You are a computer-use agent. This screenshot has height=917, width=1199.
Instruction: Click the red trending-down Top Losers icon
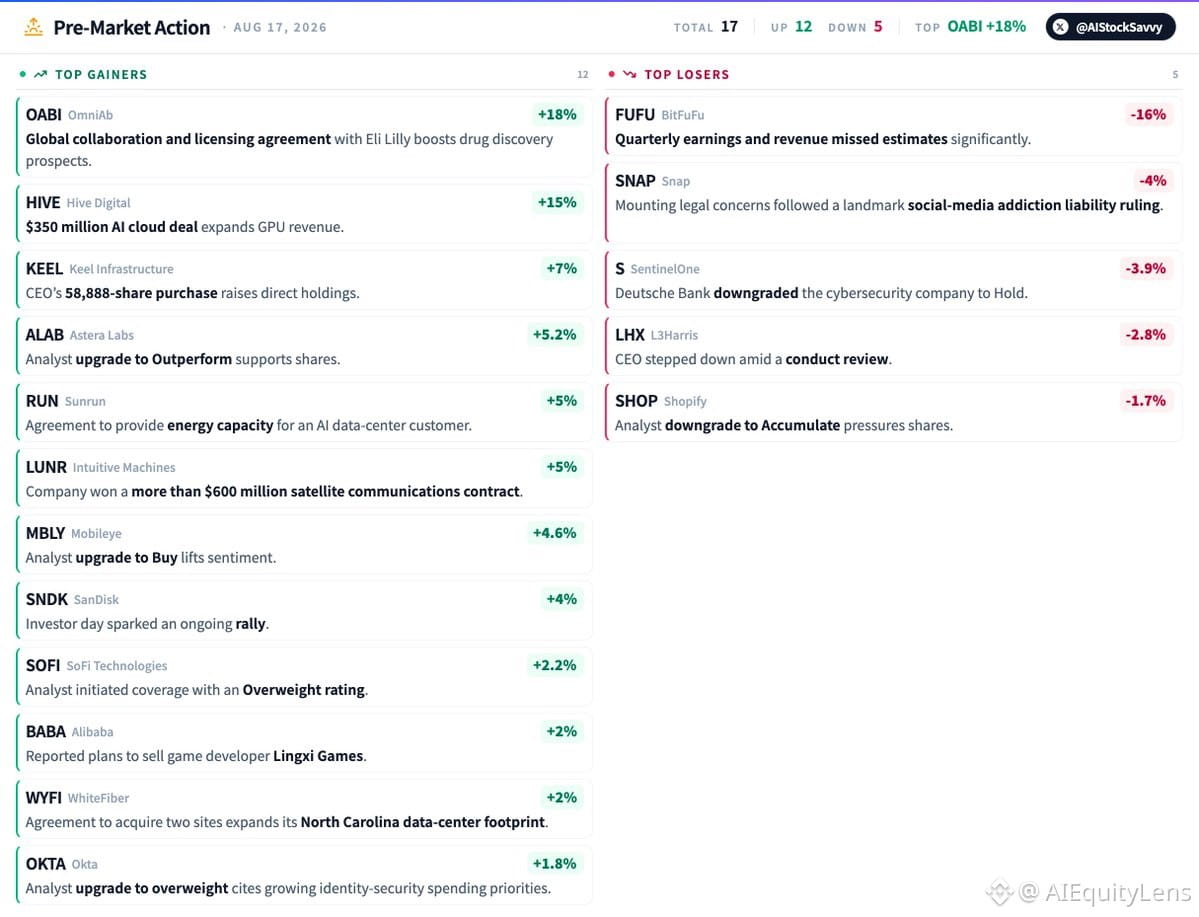pos(629,74)
